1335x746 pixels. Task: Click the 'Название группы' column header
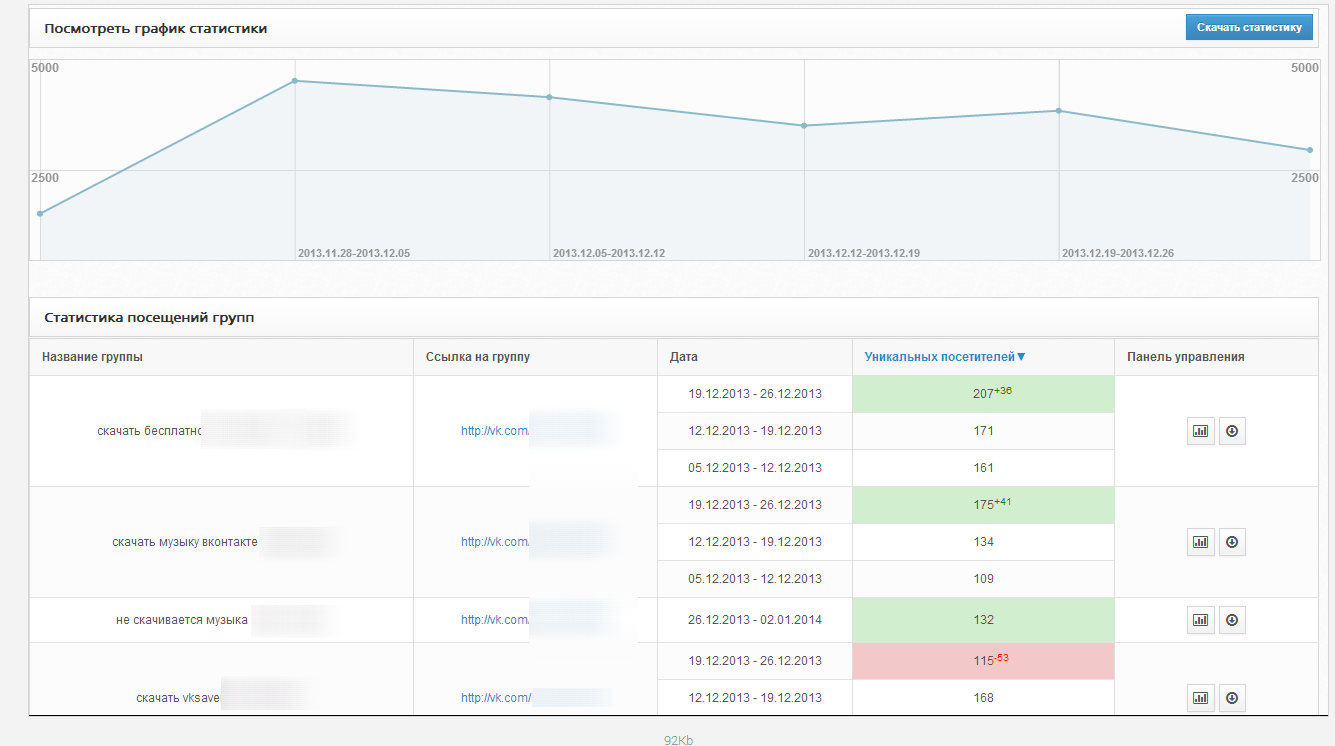click(x=92, y=357)
